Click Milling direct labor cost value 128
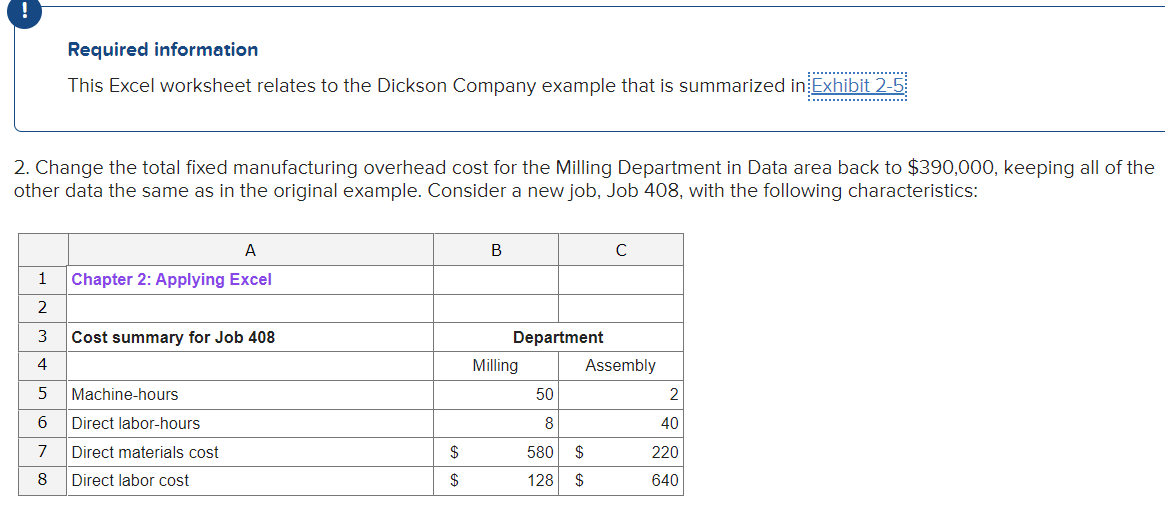Screen dimensions: 1165x505 (x=496, y=480)
